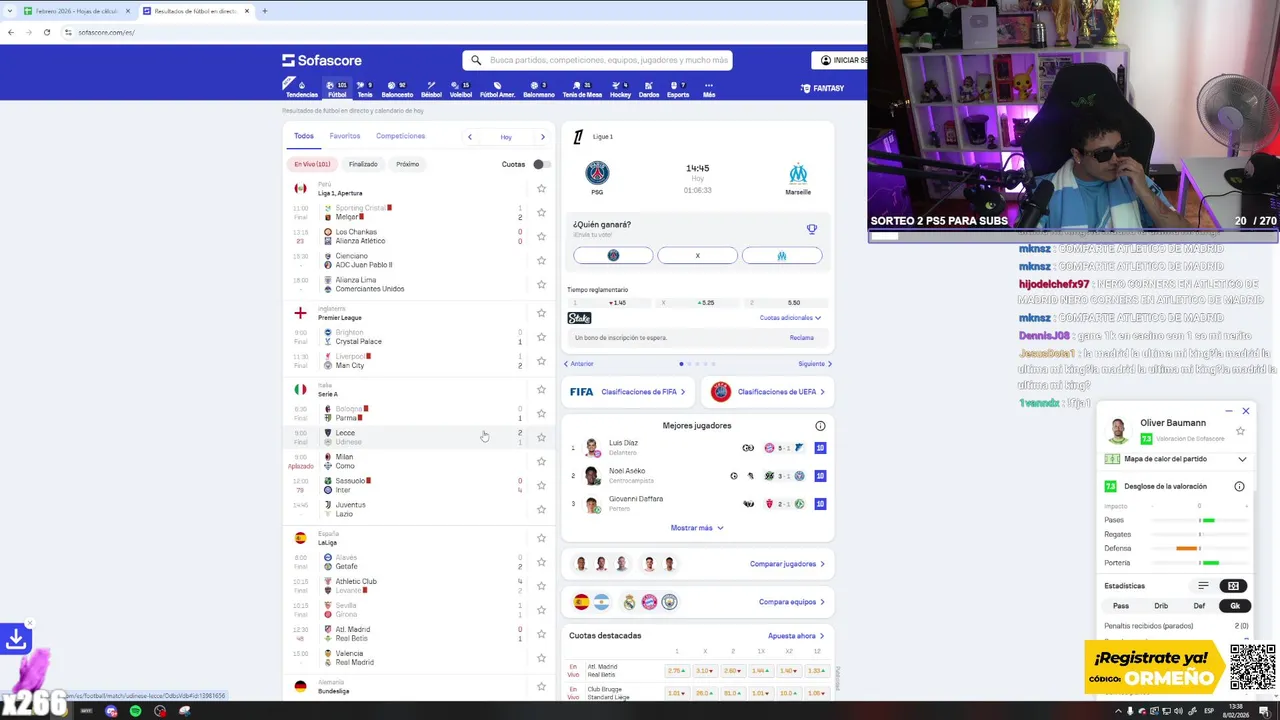This screenshot has width=1280, height=720.
Task: Reload the browser page
Action: pyautogui.click(x=47, y=32)
